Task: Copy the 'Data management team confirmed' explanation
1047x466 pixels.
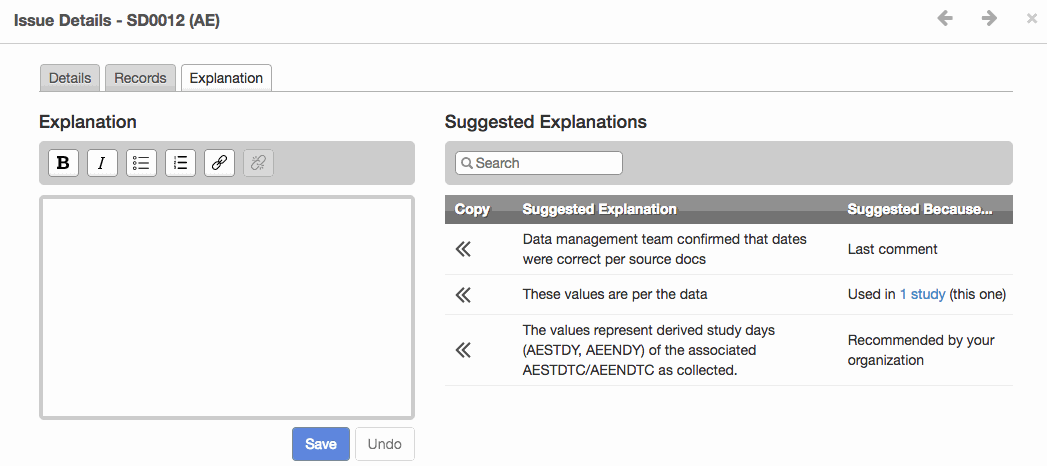Action: tap(463, 250)
